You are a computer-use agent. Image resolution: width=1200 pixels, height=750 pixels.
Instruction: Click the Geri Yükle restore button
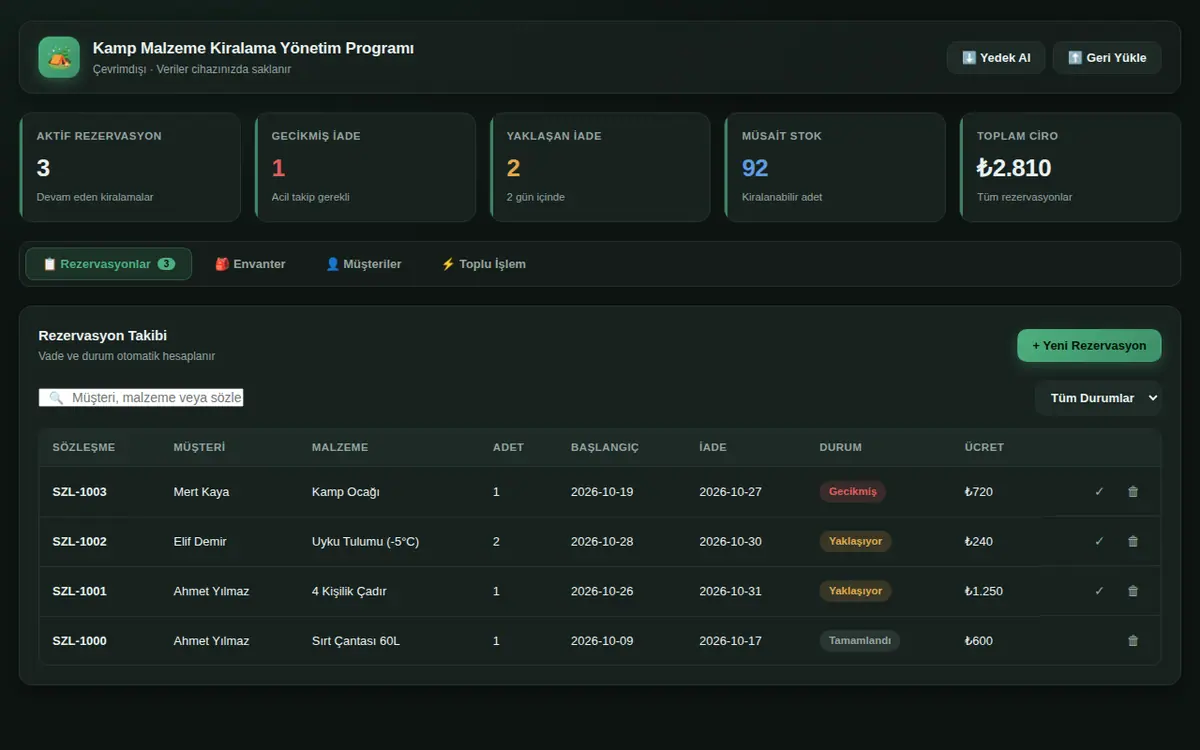coord(1107,57)
